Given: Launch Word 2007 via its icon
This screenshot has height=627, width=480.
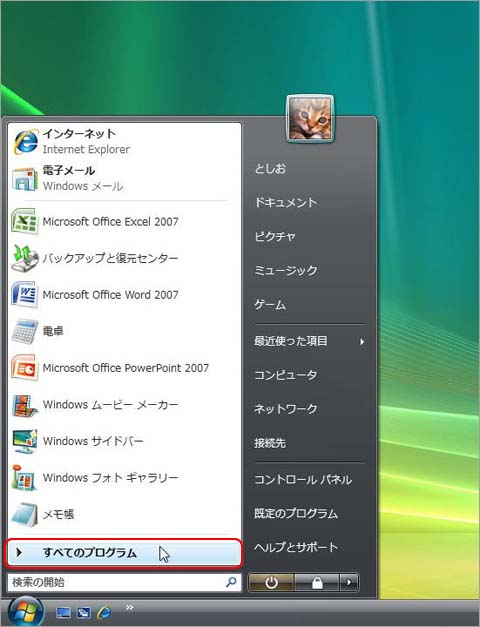Looking at the screenshot, I should [25, 295].
